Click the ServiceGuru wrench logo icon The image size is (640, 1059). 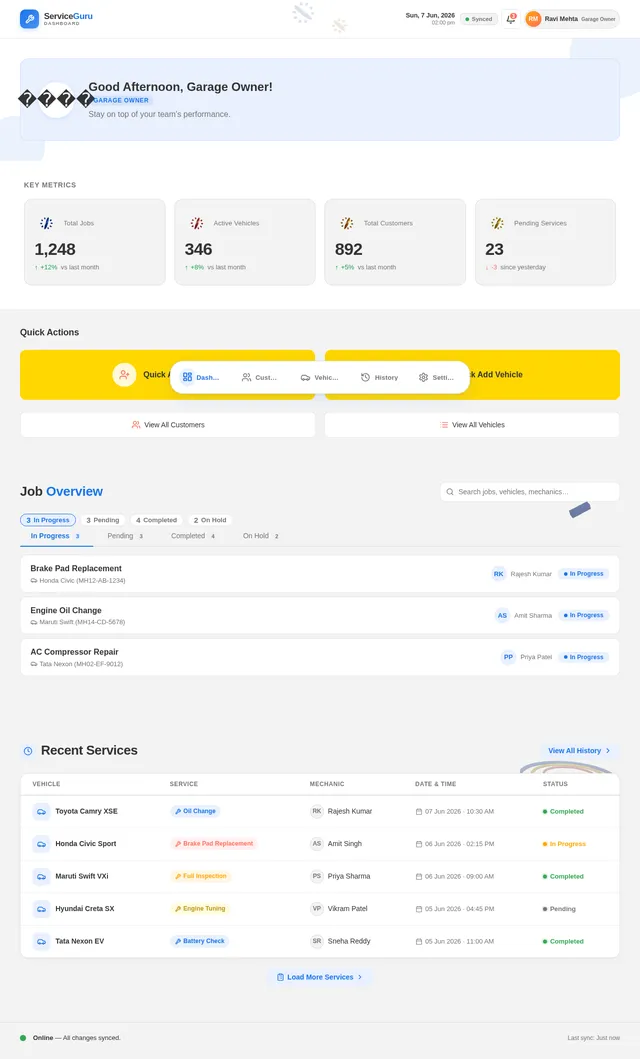[x=29, y=19]
